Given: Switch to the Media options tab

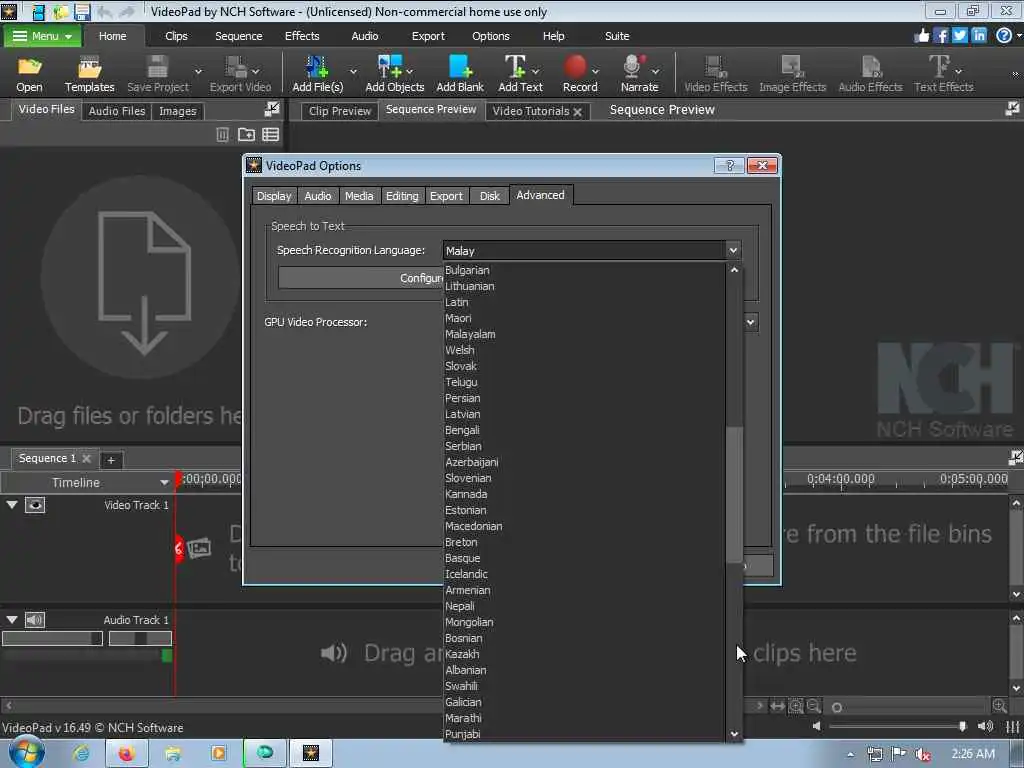Looking at the screenshot, I should (359, 196).
